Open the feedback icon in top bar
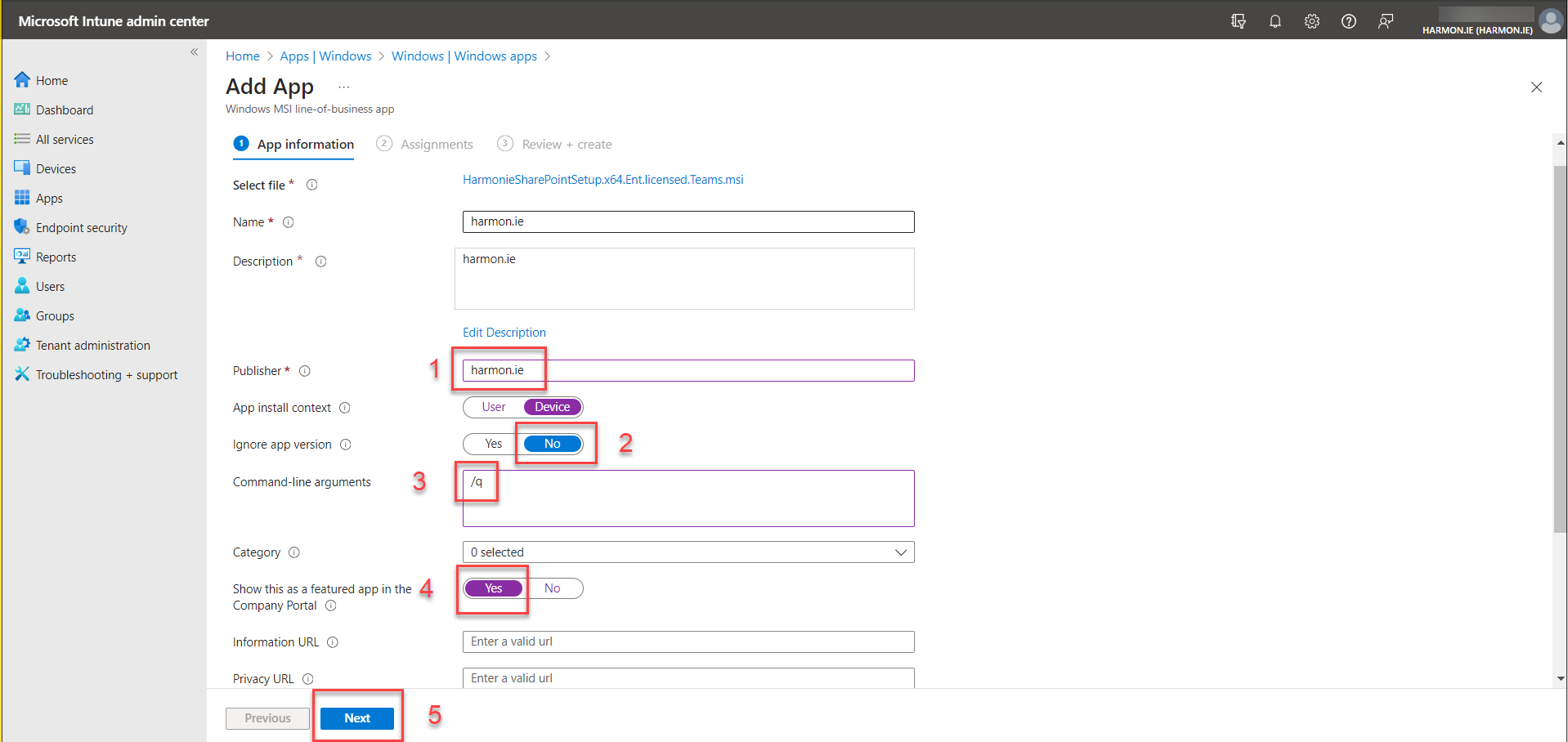 1385,21
